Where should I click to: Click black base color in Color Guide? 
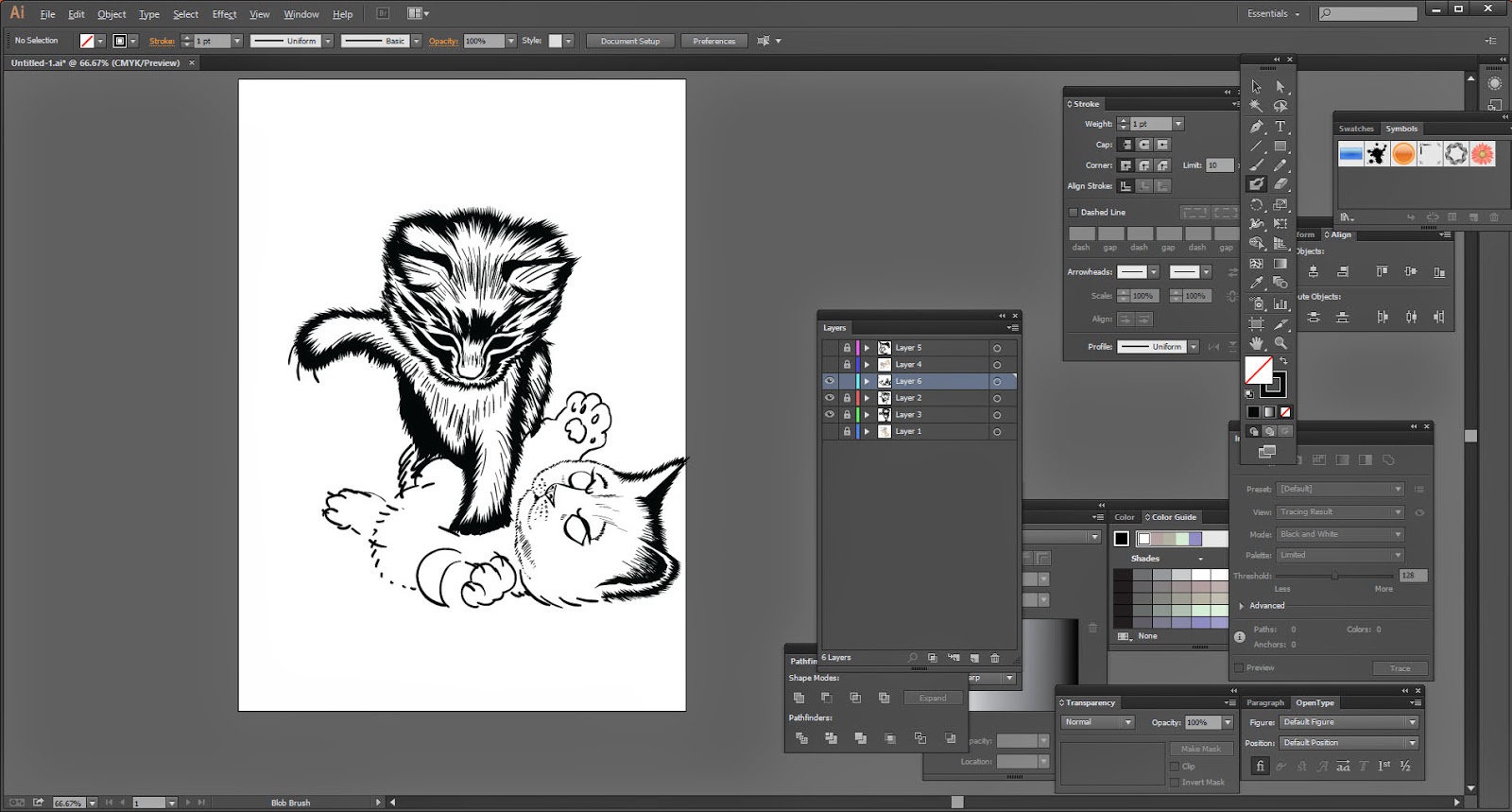(x=1122, y=539)
